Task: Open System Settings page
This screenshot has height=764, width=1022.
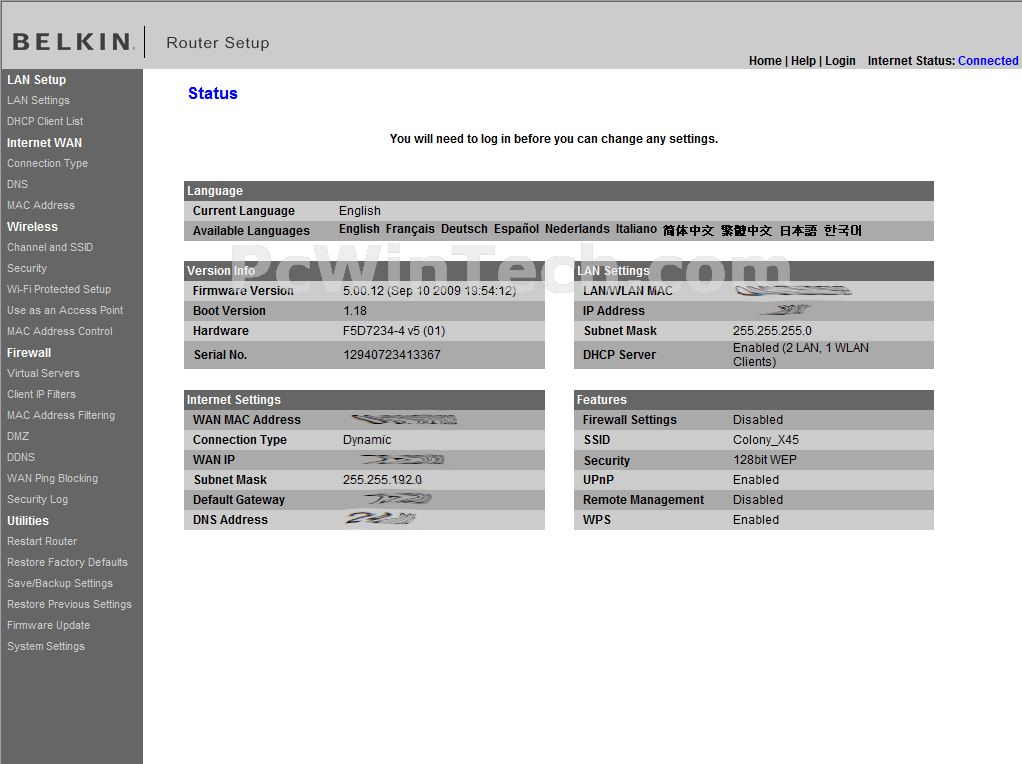Action: coord(46,647)
